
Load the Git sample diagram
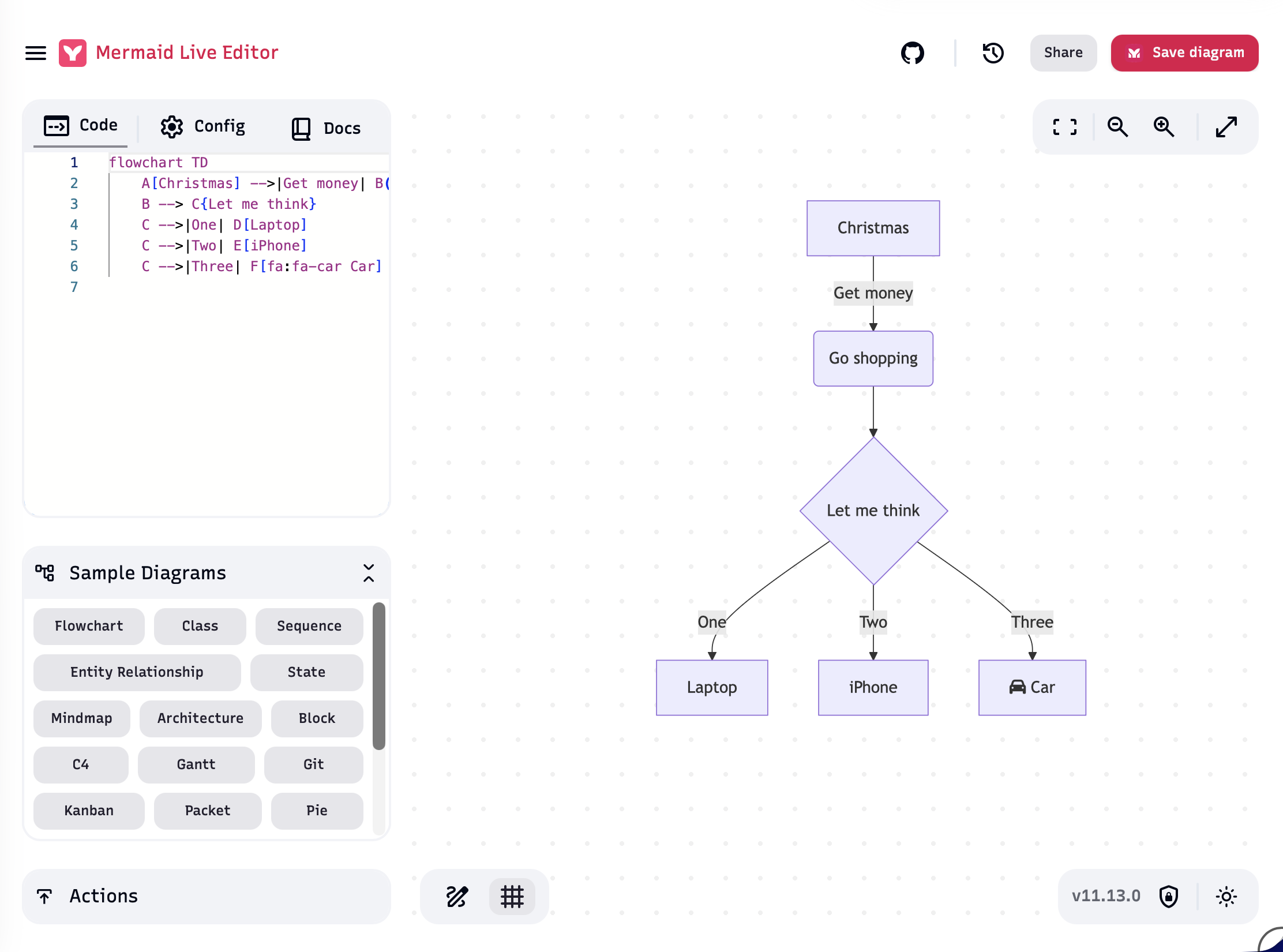(313, 764)
